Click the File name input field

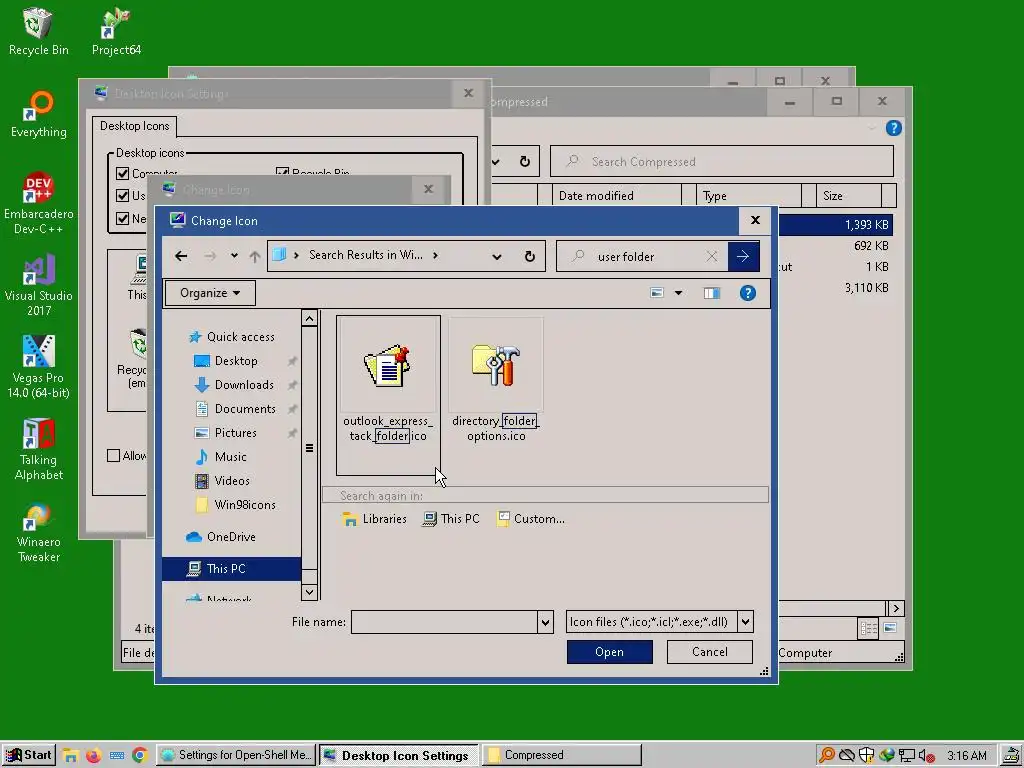[x=444, y=622]
